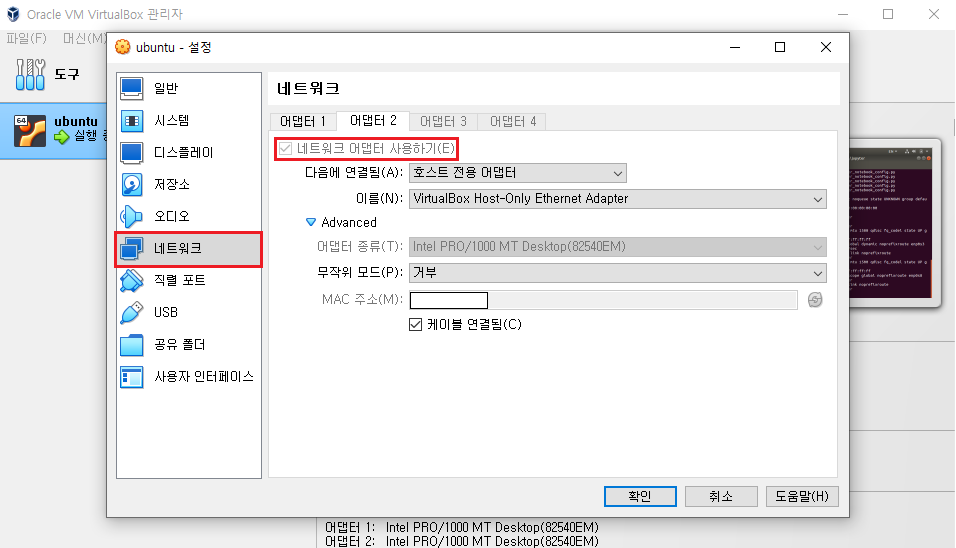The height and width of the screenshot is (548, 956).
Task: Switch to the 어댑터 4 tab
Action: [513, 121]
